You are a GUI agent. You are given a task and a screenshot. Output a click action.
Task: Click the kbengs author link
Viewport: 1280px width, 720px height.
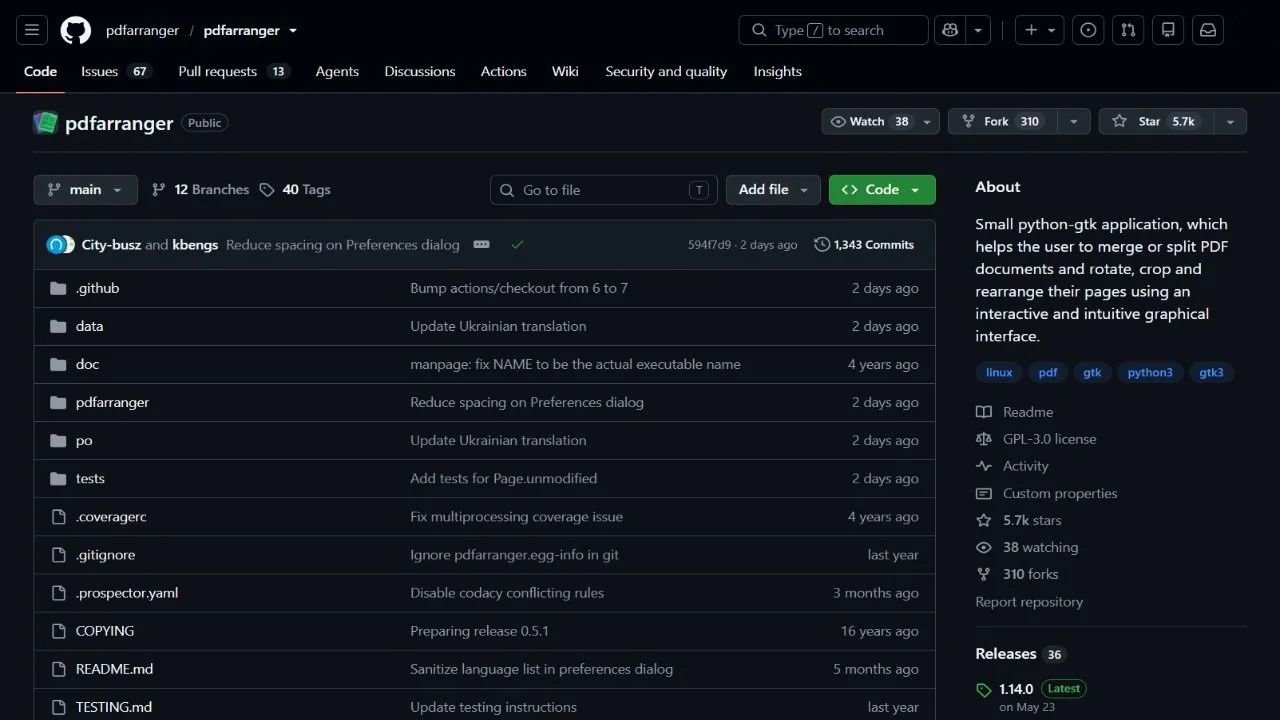pyautogui.click(x=195, y=245)
